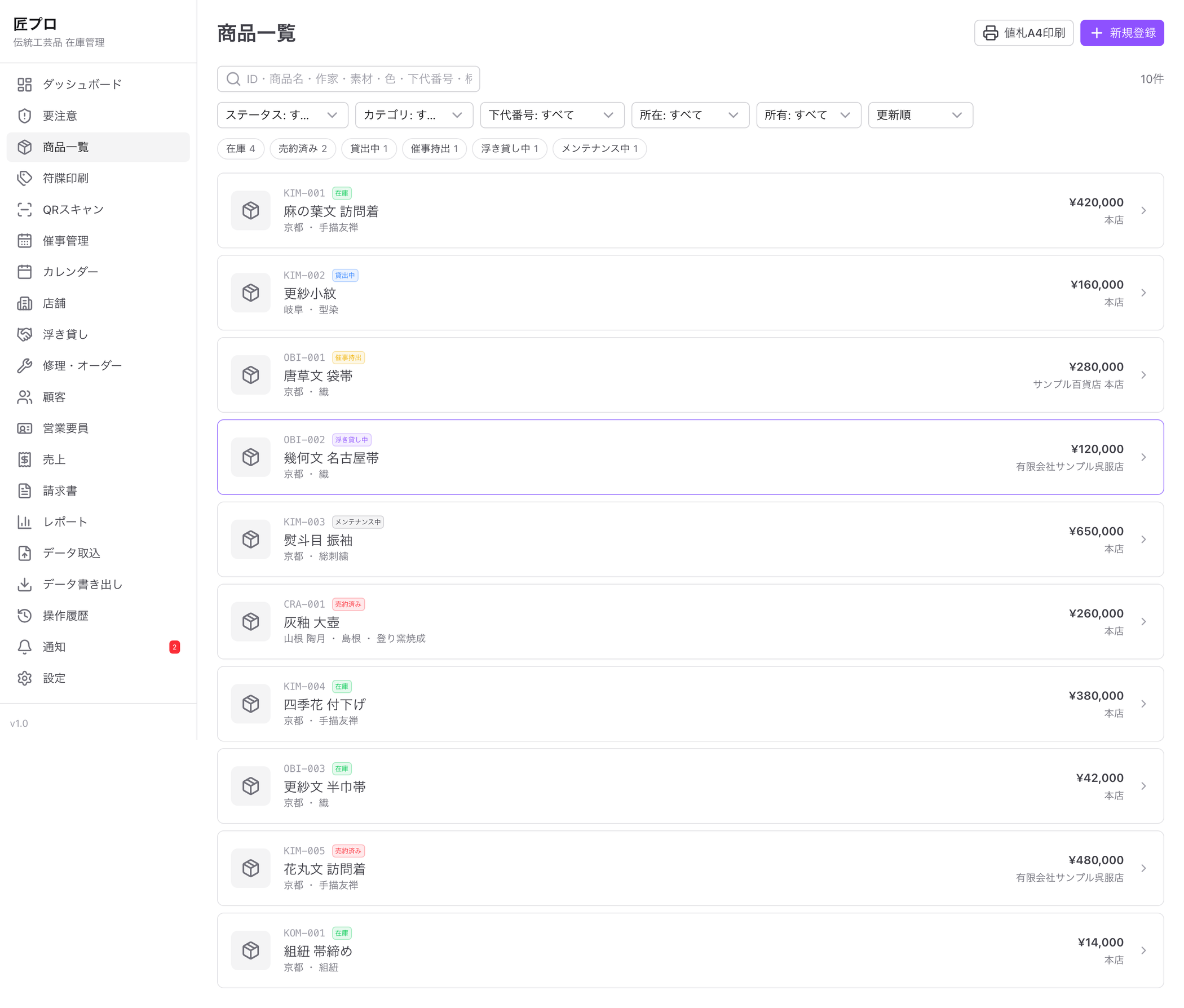Screen dimensions: 1184x1008
Task: Open the 下代番号: すべて dropdown
Action: pyautogui.click(x=552, y=116)
